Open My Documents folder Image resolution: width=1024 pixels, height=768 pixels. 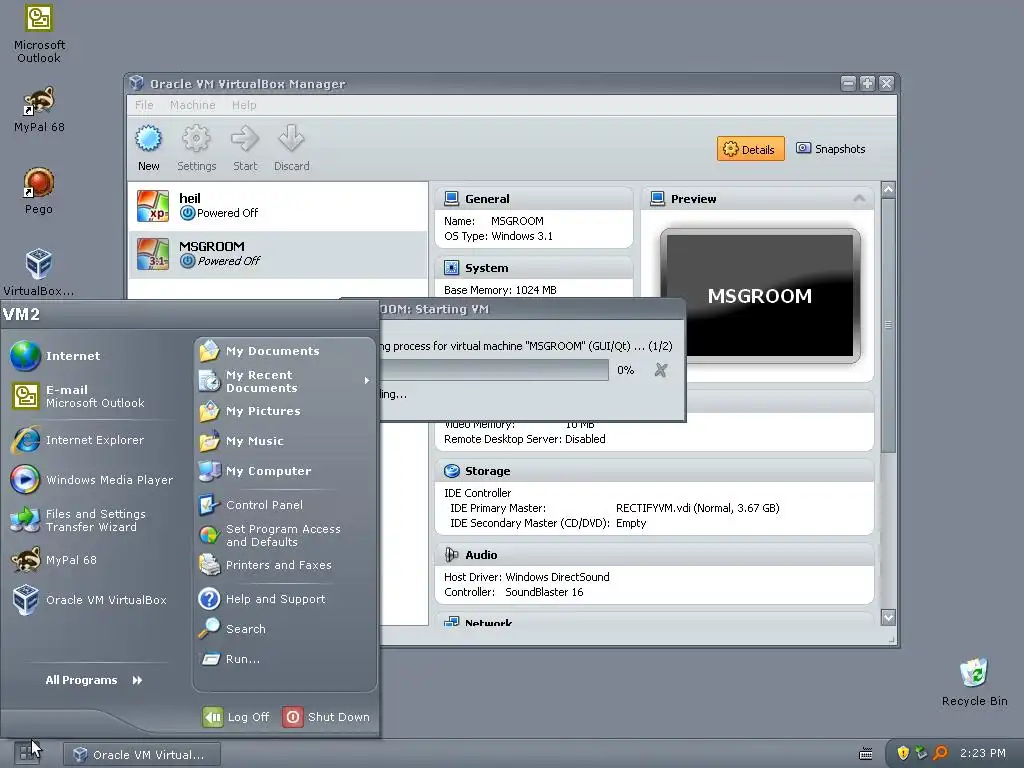284,351
